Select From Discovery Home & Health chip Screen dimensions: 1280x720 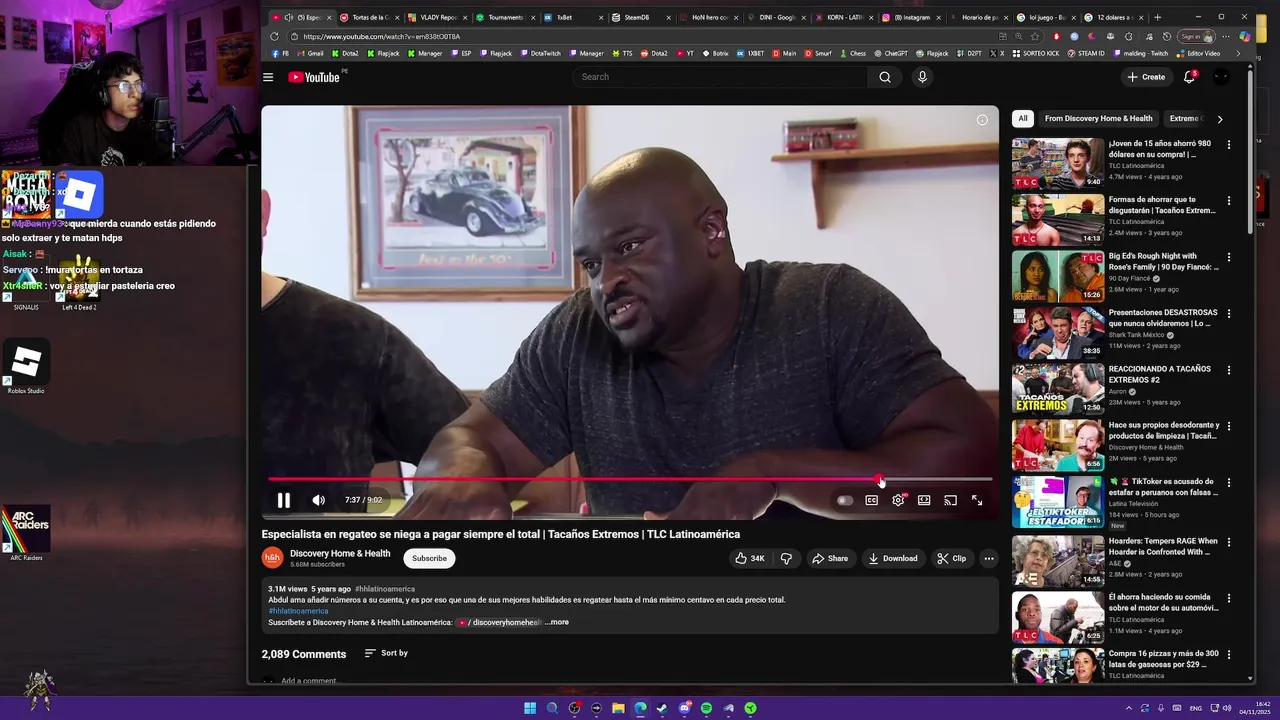coord(1099,118)
